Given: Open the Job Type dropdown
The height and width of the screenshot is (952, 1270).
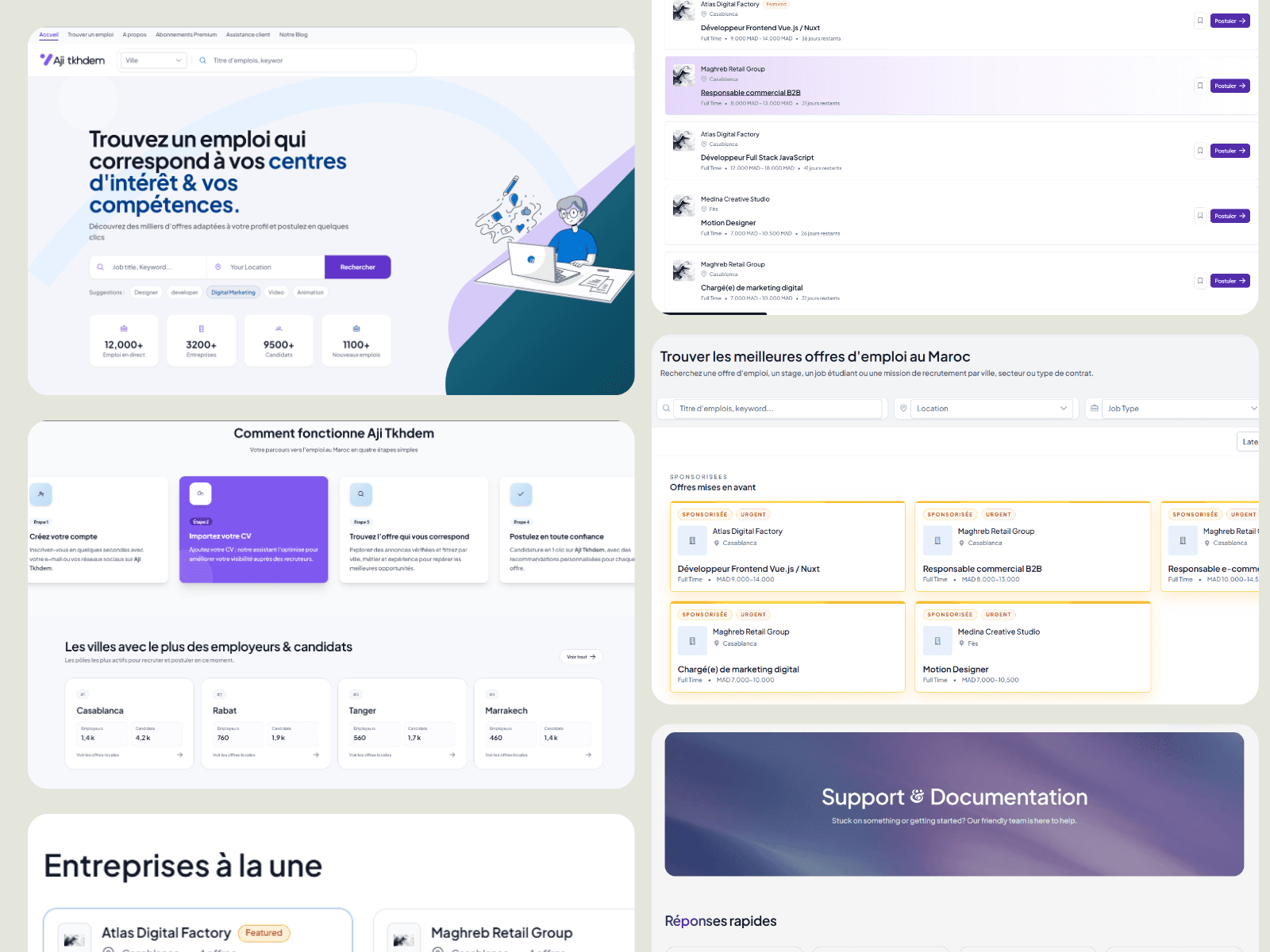Looking at the screenshot, I should [1180, 409].
